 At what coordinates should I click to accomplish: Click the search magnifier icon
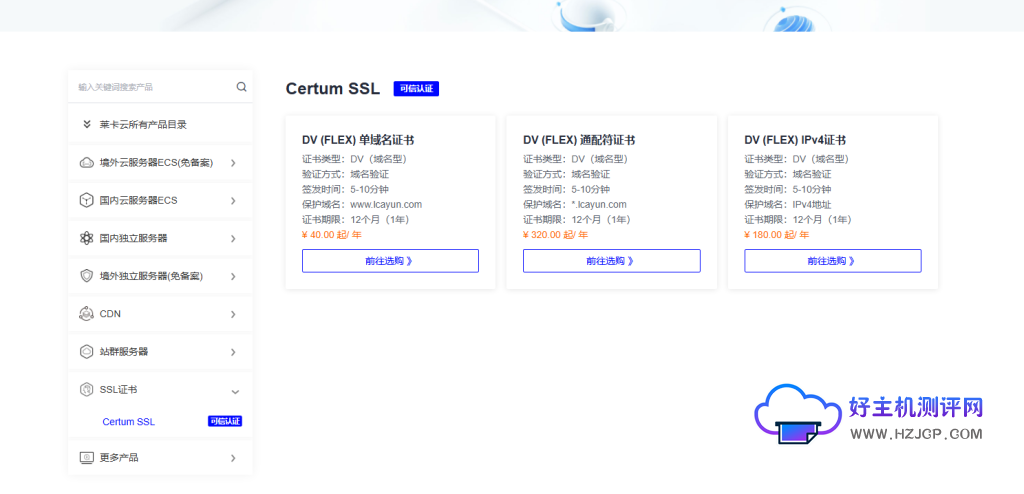(x=241, y=87)
